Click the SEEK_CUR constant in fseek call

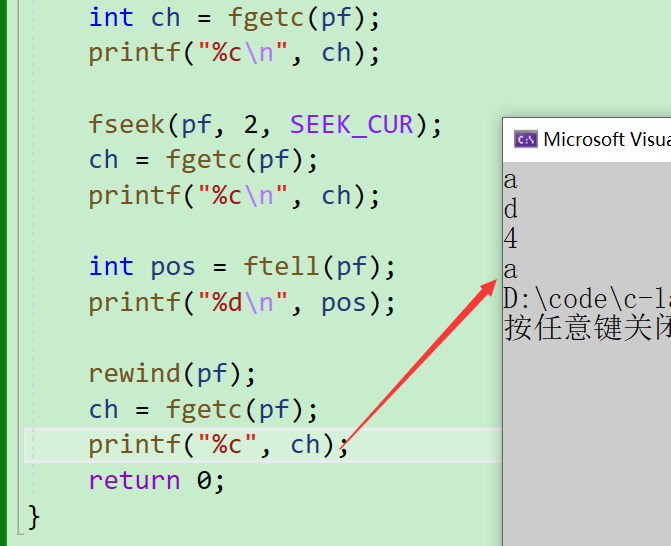pos(351,125)
